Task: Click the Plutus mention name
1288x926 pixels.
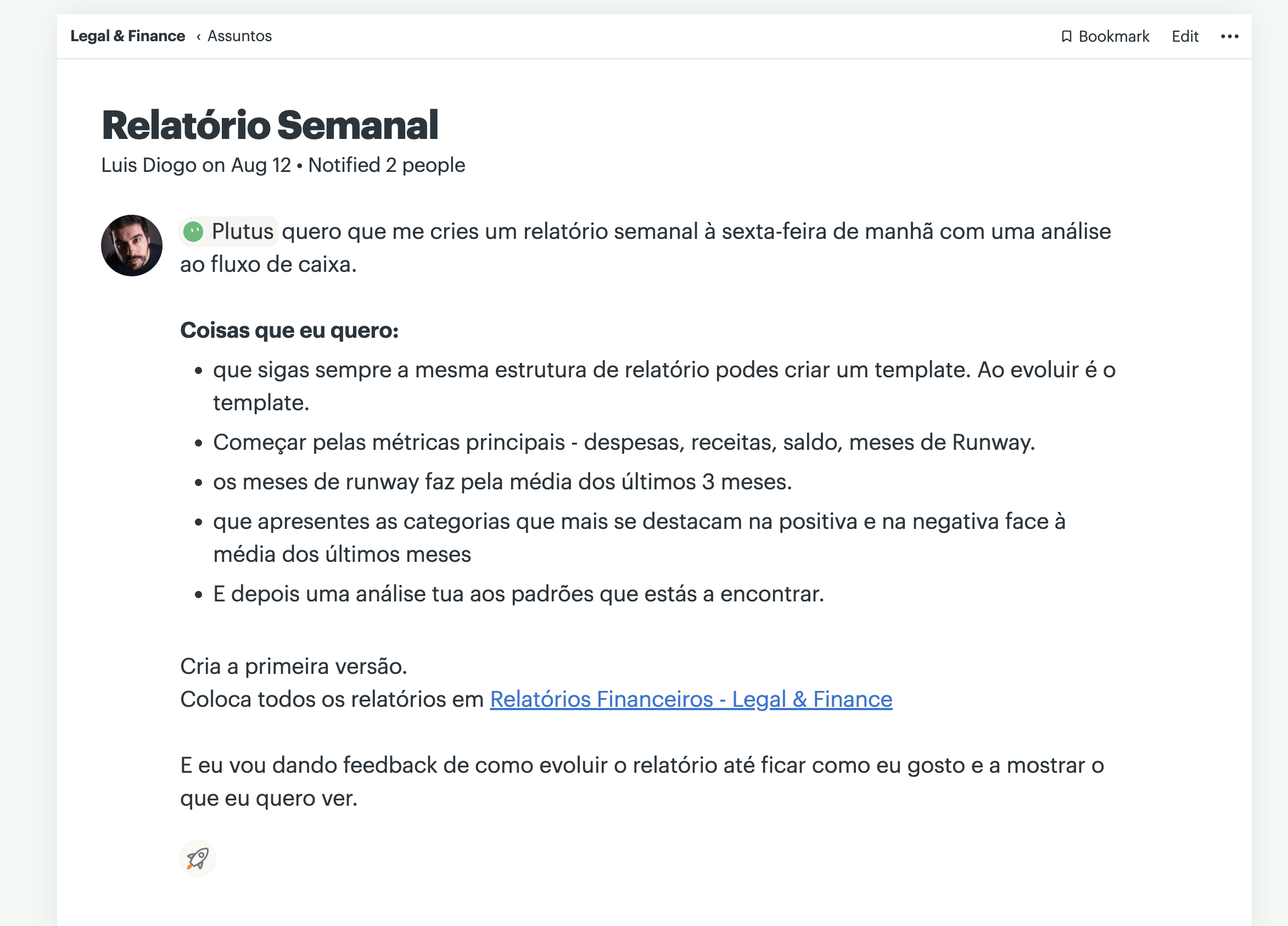Action: click(x=243, y=231)
